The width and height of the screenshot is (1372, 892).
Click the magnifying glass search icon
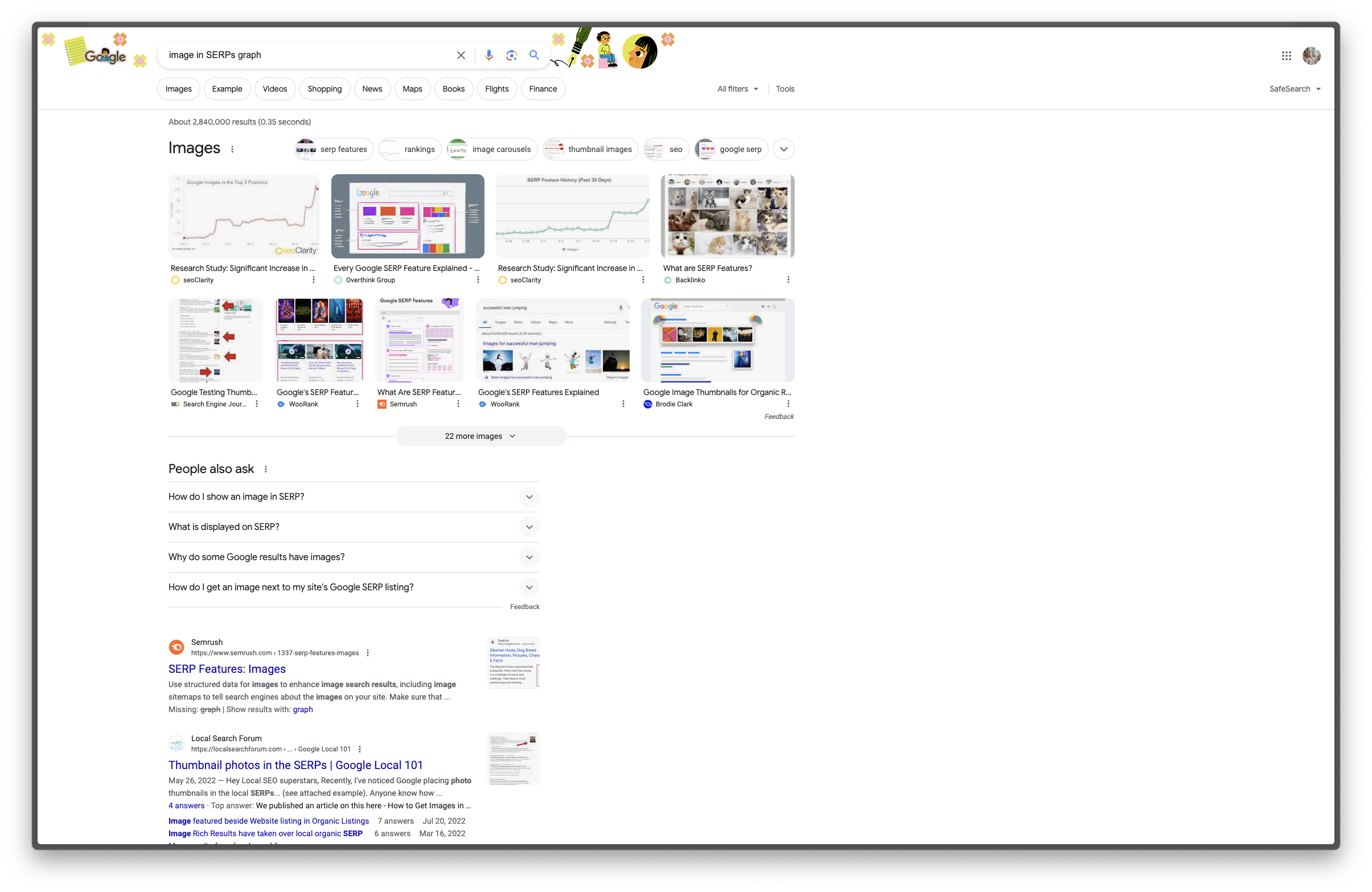pyautogui.click(x=534, y=55)
